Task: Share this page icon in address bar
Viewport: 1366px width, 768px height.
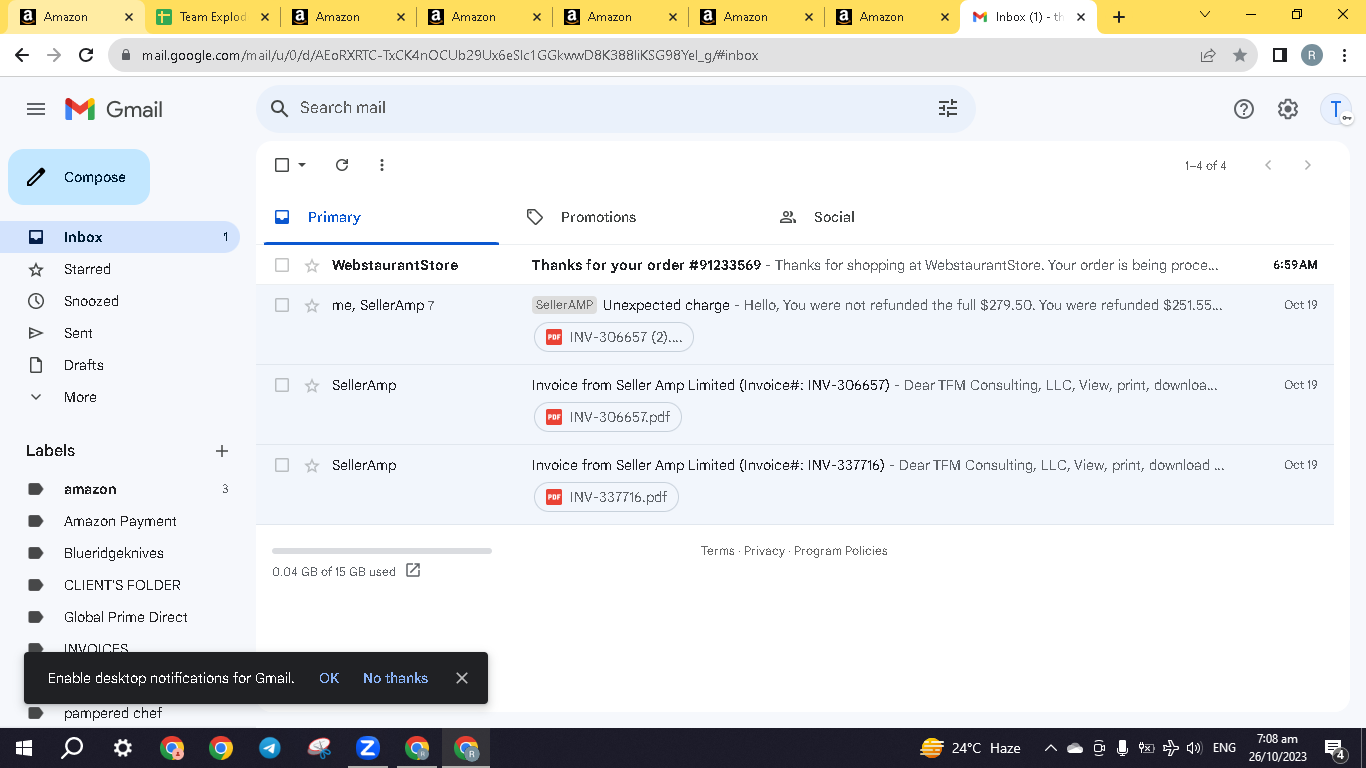Action: coord(1208,55)
